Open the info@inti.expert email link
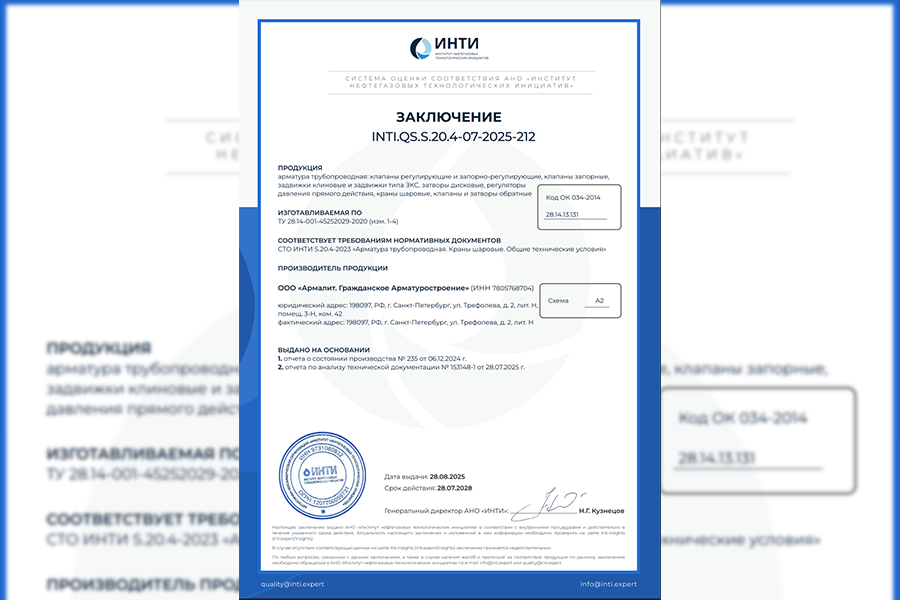The height and width of the screenshot is (600, 900). [608, 583]
